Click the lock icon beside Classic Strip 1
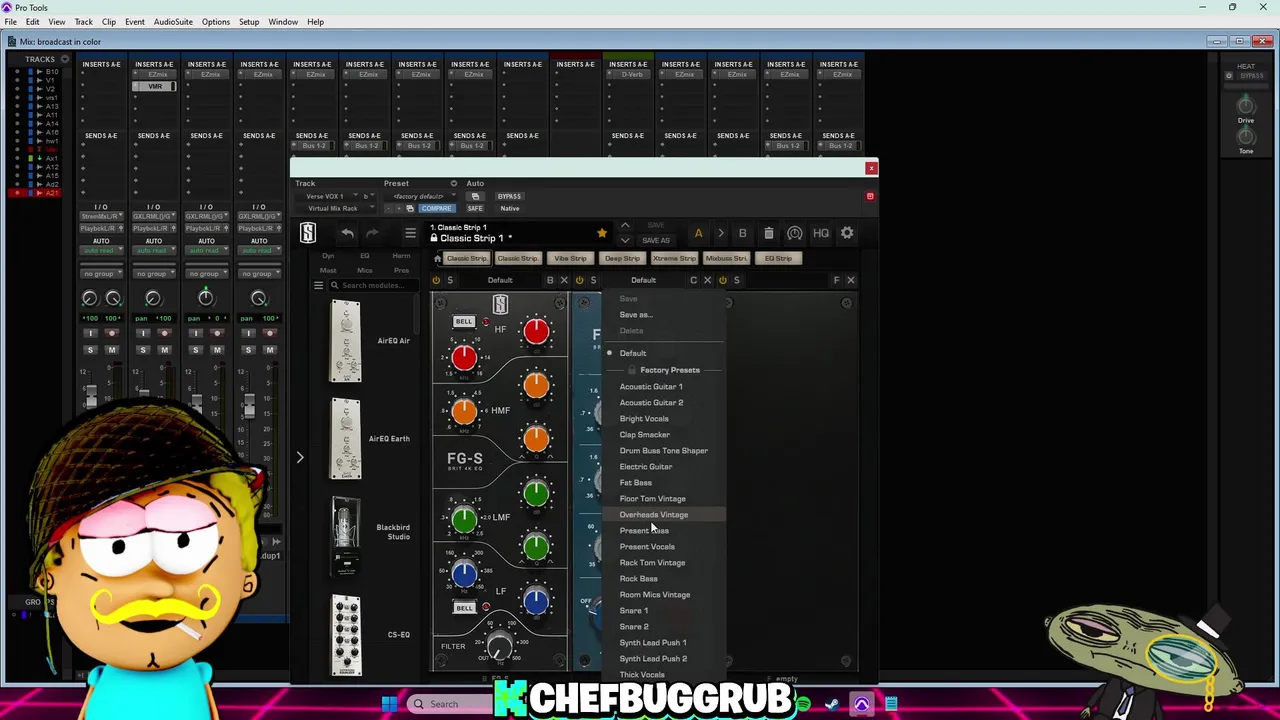The width and height of the screenshot is (1280, 720). (x=434, y=238)
